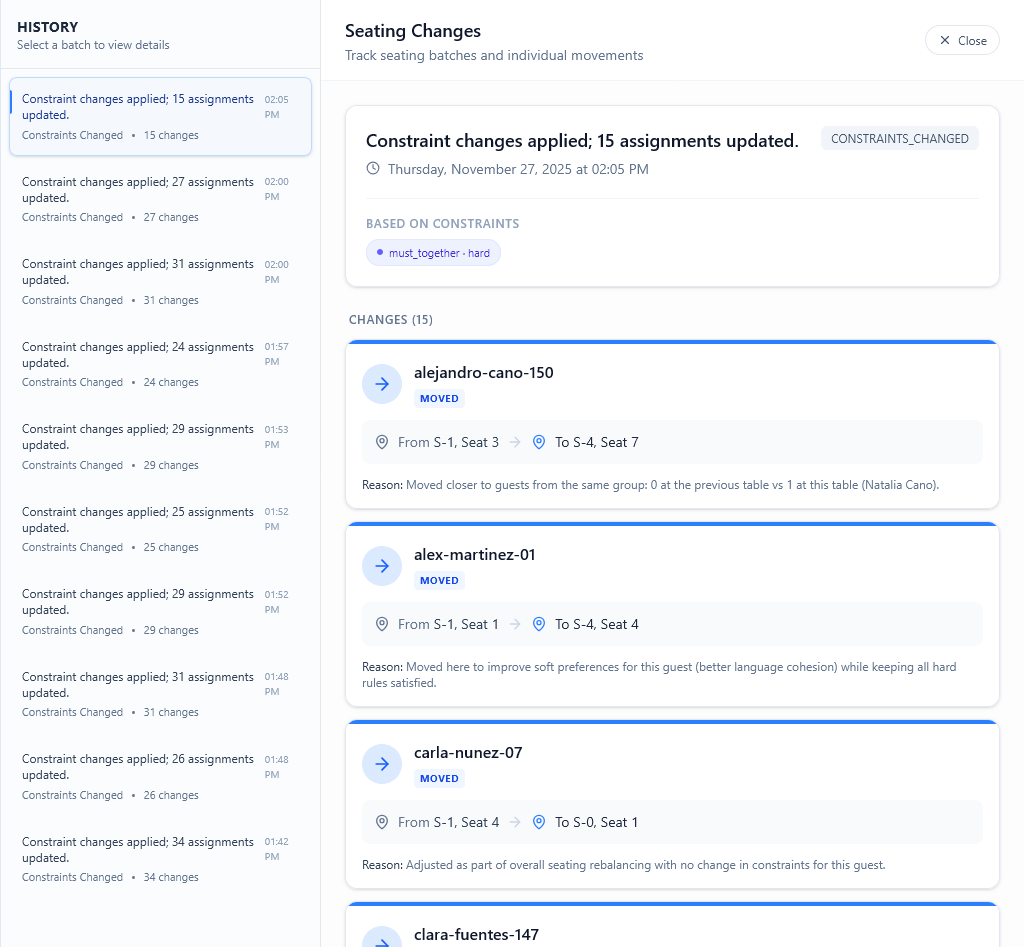
Task: Click the origin pin icon at 'From S-1, Seat 3'
Action: point(382,442)
